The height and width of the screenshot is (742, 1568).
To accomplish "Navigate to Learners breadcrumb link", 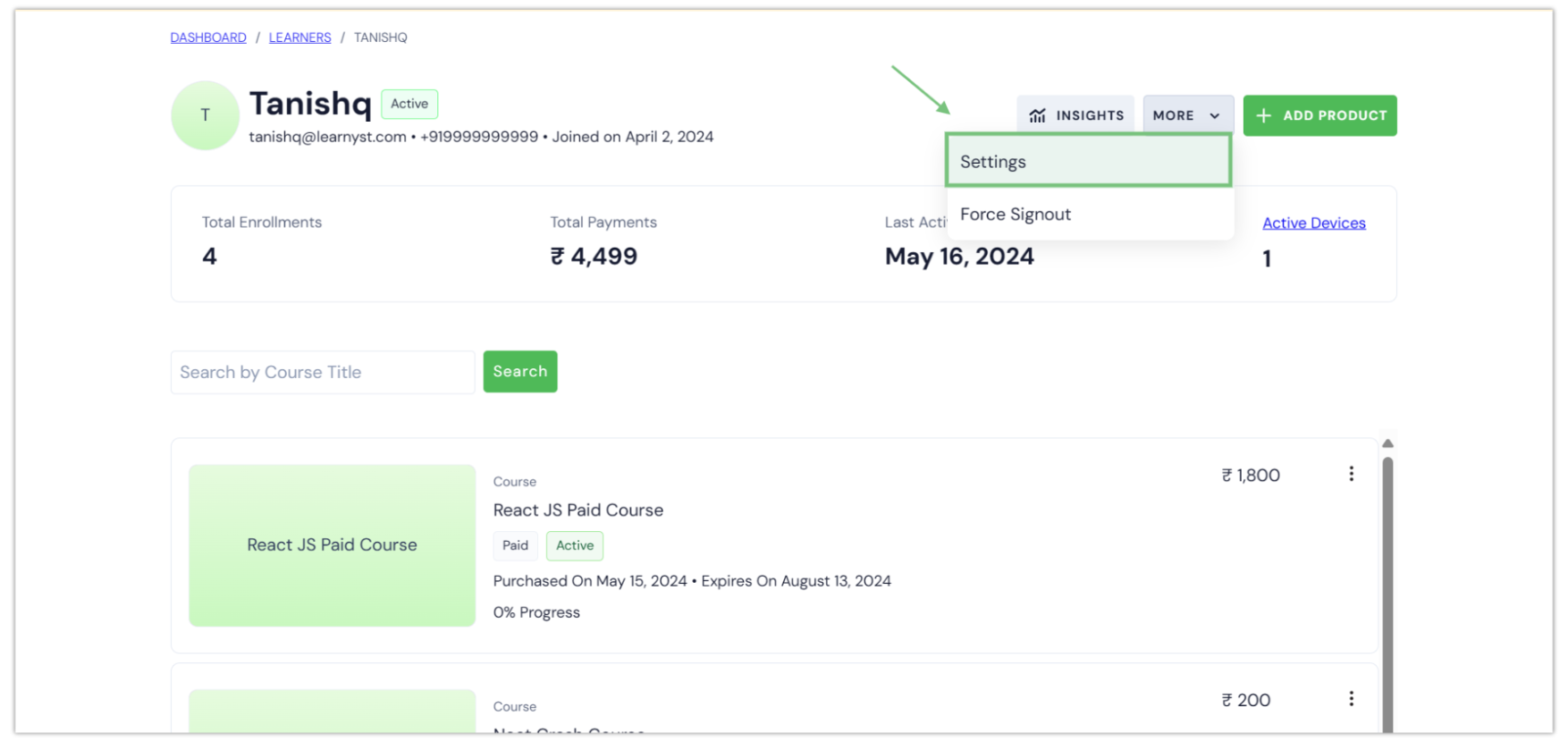I will (299, 38).
